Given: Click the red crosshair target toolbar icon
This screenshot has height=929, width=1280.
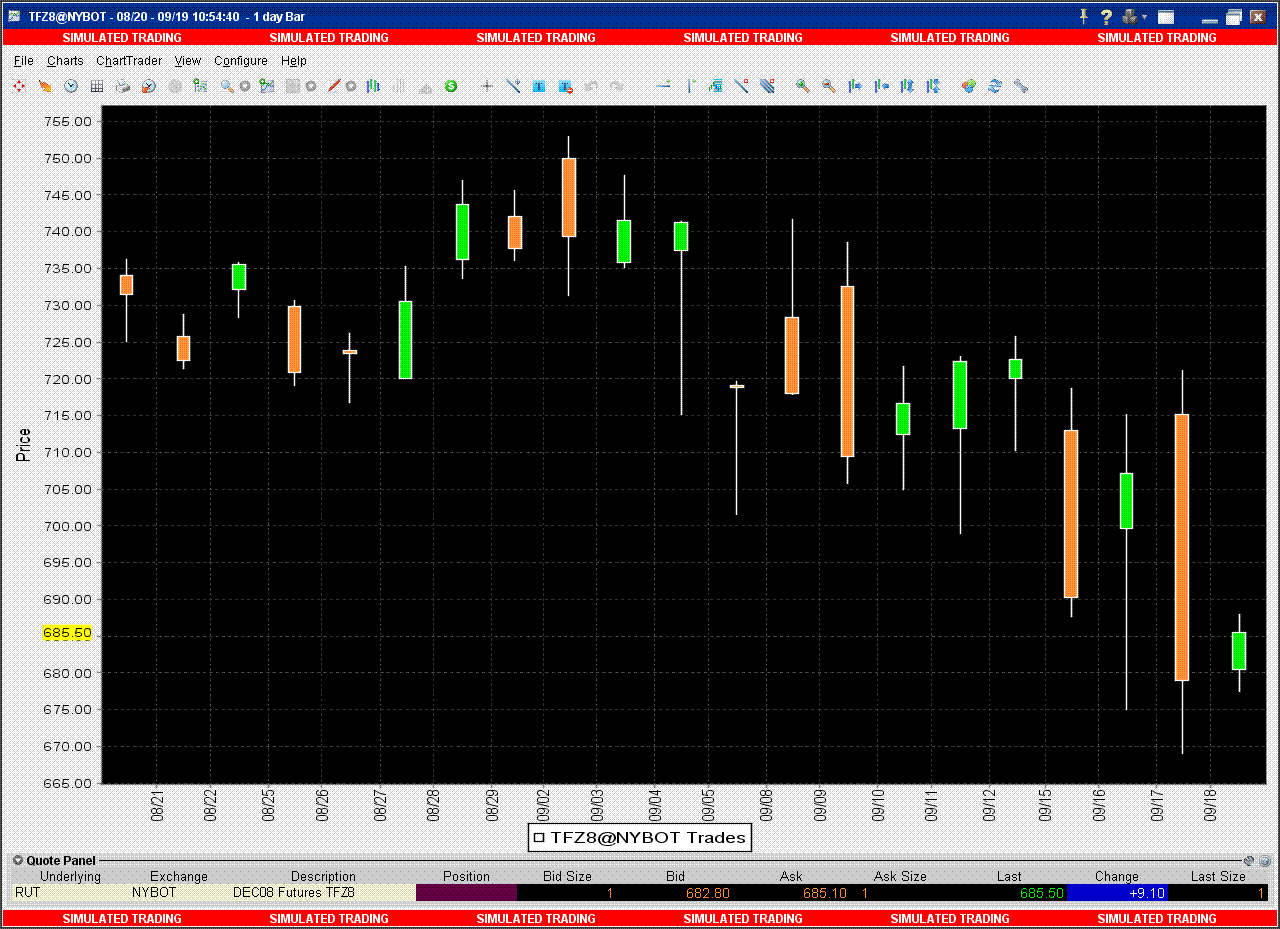Looking at the screenshot, I should coord(19,87).
